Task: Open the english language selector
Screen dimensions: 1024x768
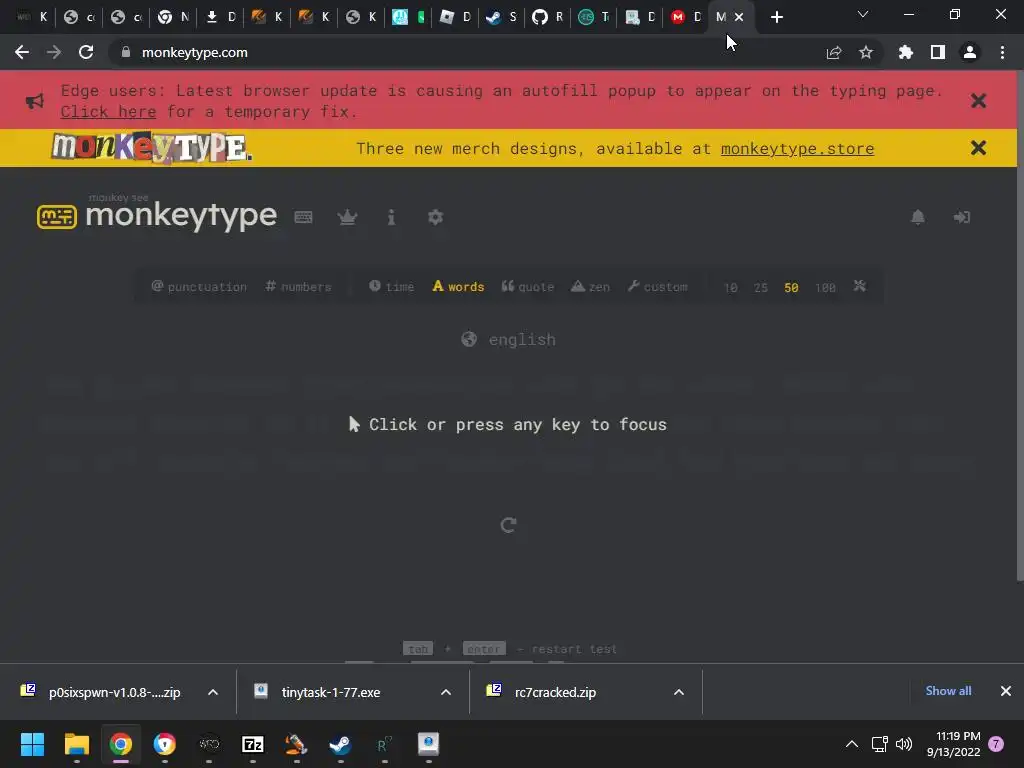Action: (x=509, y=340)
